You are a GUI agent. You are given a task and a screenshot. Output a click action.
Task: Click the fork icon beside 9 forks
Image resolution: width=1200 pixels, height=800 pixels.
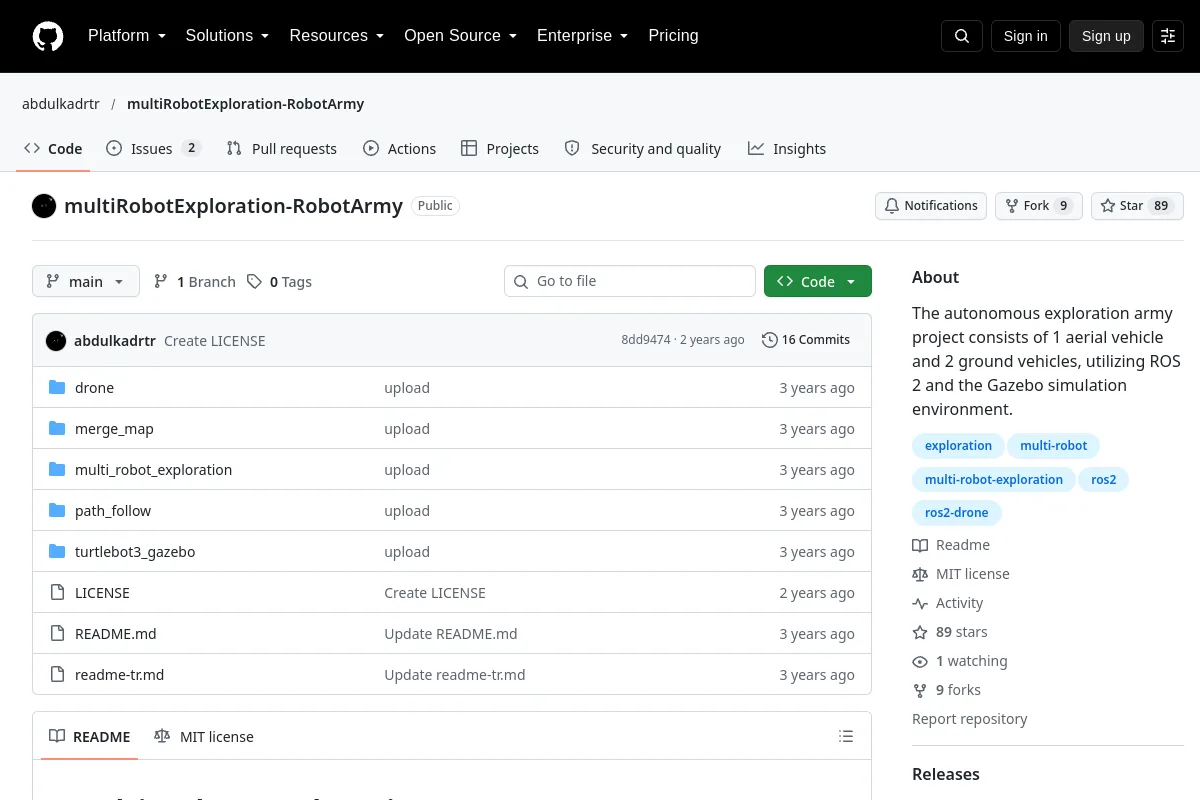click(x=920, y=690)
